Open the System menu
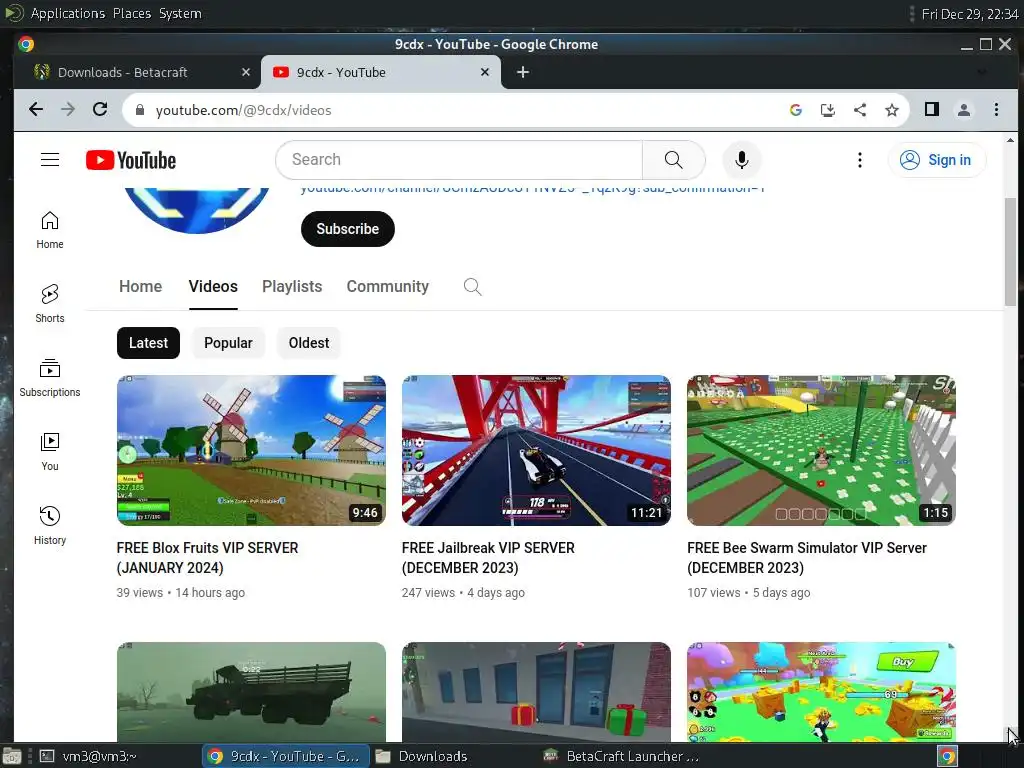 click(x=180, y=13)
